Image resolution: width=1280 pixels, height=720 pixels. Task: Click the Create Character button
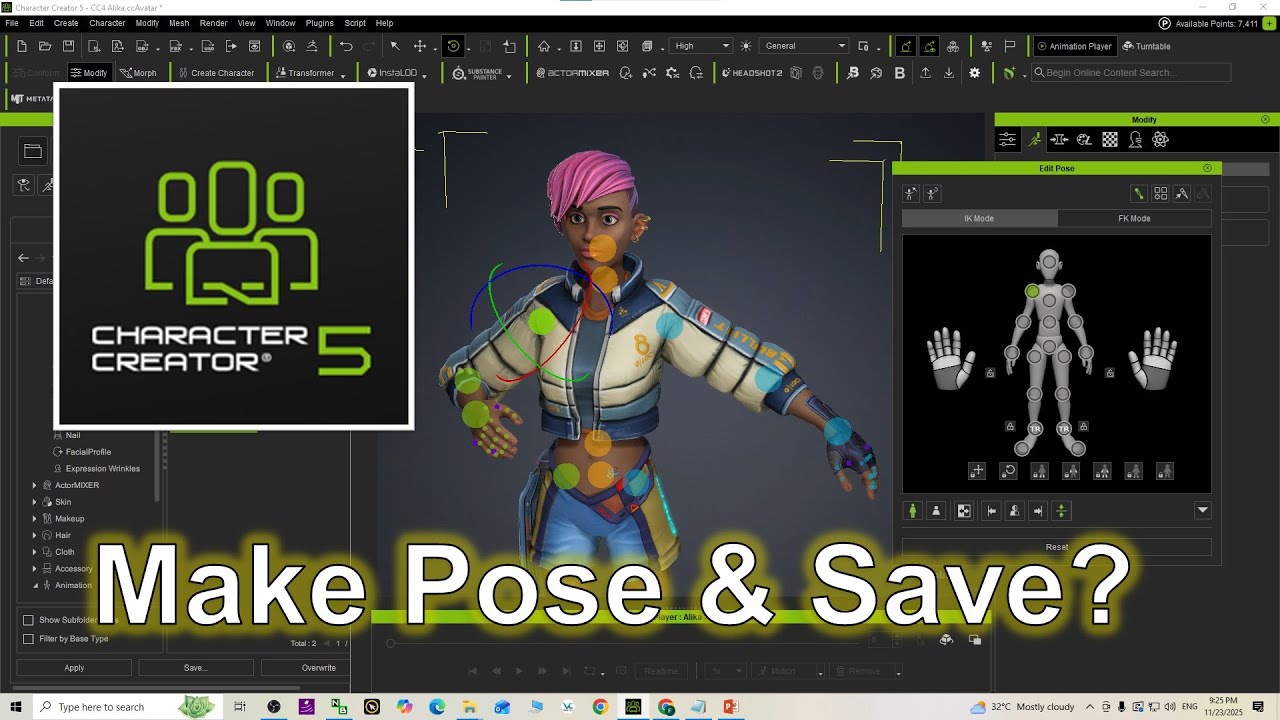coord(216,73)
